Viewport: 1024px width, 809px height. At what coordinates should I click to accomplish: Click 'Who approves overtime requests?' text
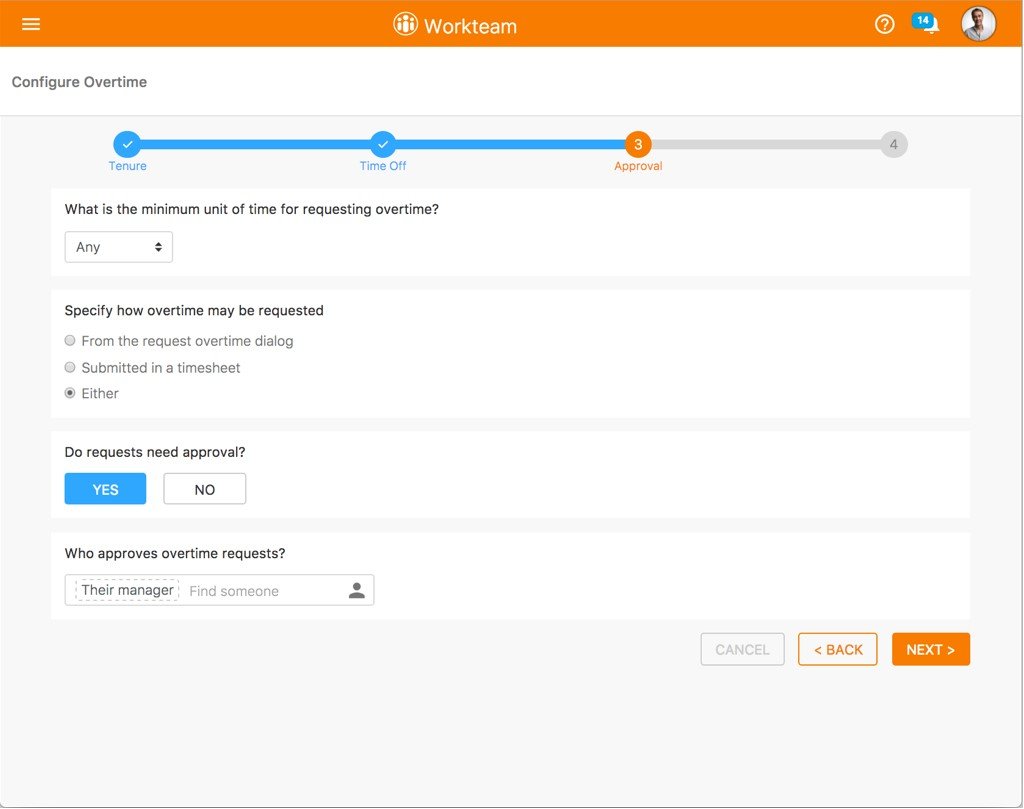175,554
